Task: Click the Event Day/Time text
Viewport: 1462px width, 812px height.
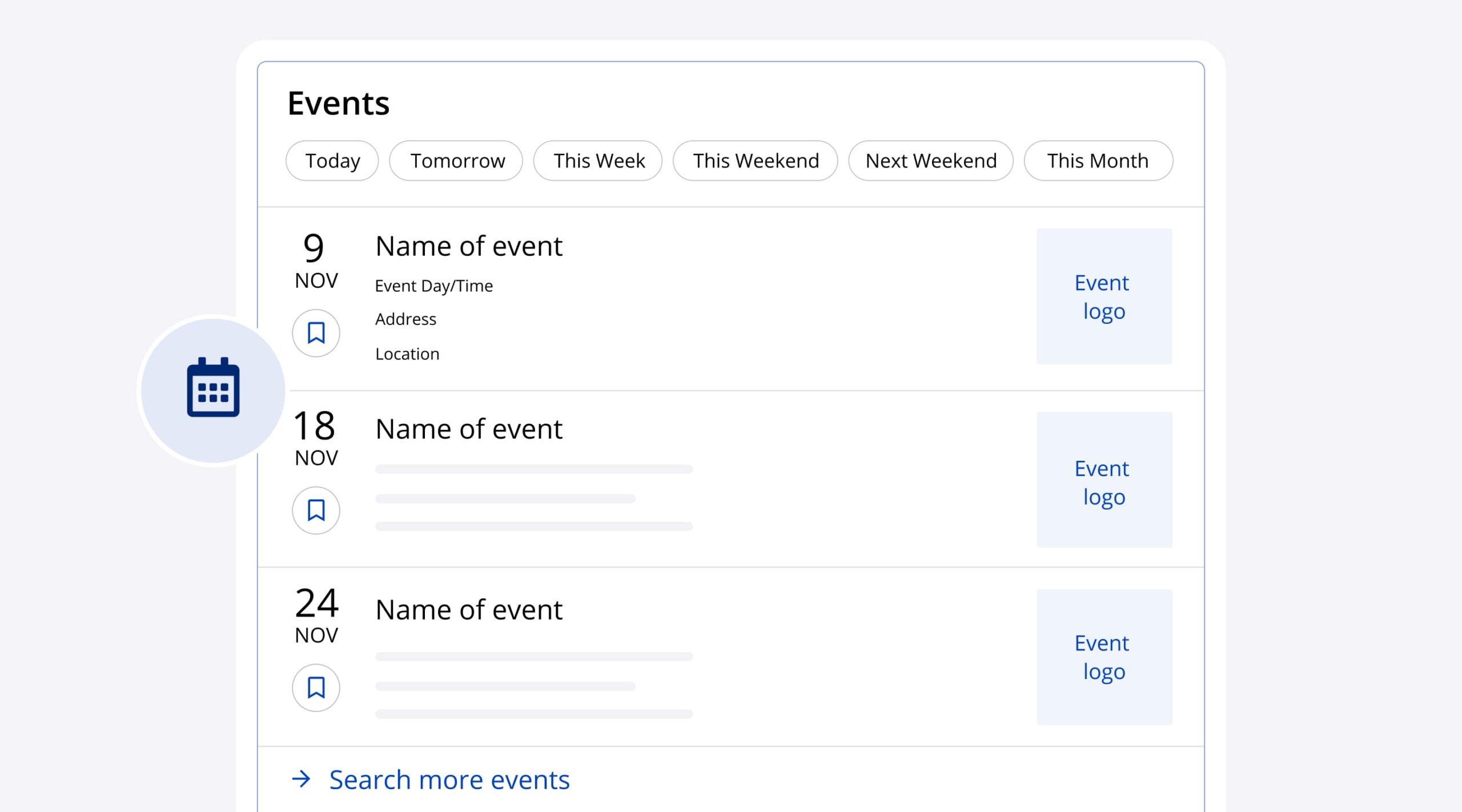Action: click(433, 286)
